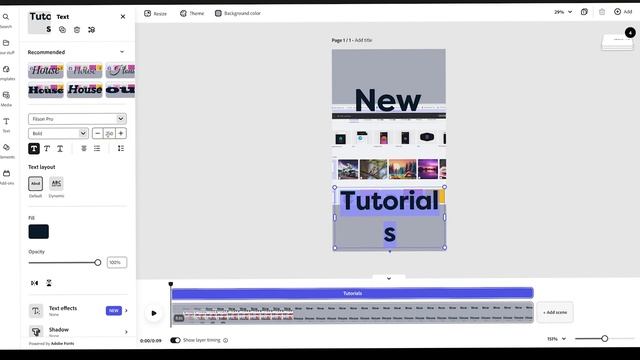
Task: Choose the first script House font style
Action: coord(46,70)
